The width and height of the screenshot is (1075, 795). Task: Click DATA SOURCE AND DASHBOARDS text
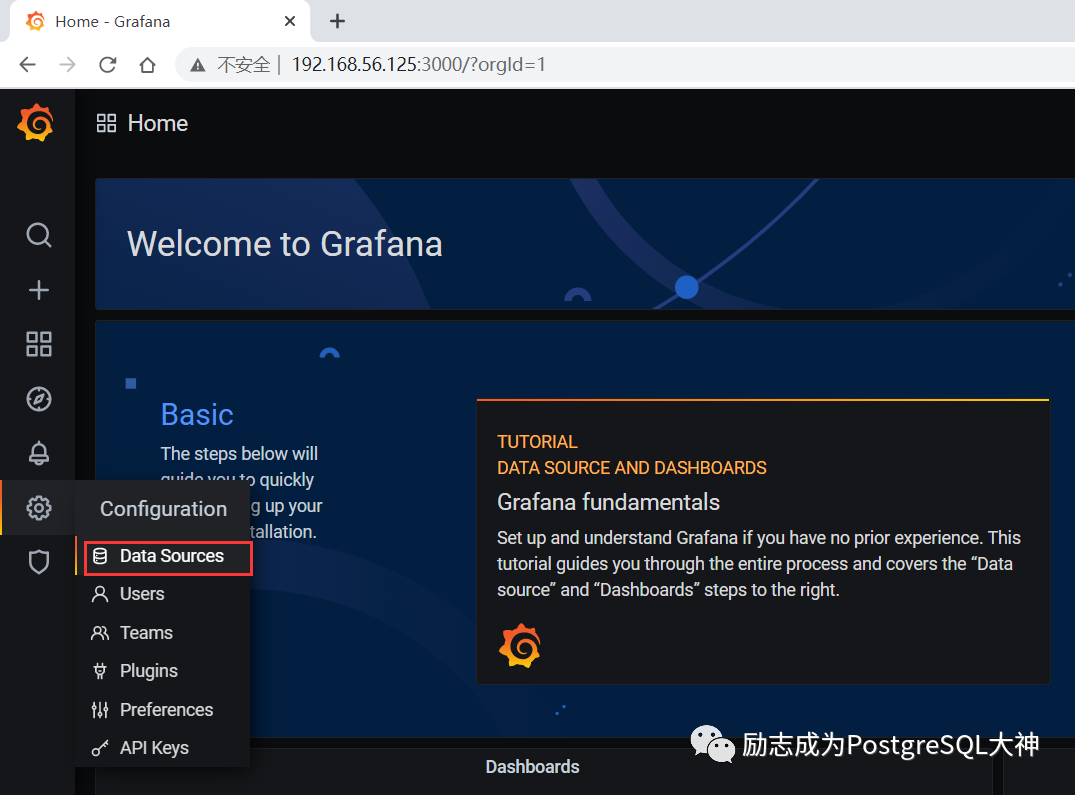point(631,468)
